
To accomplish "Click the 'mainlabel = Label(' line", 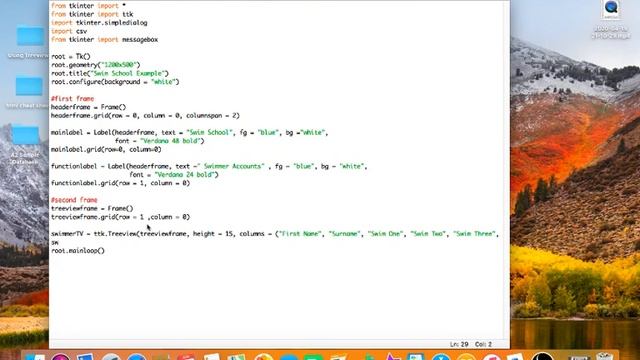I will [189, 132].
